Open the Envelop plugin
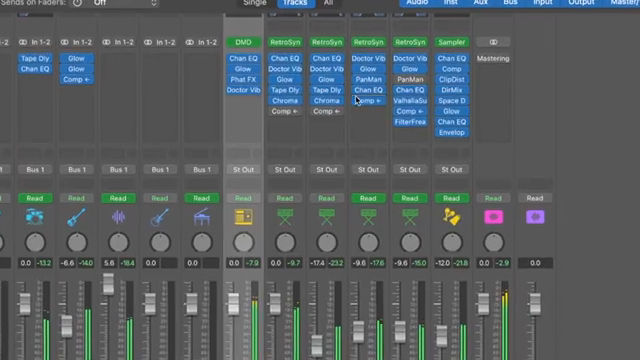 pyautogui.click(x=451, y=133)
